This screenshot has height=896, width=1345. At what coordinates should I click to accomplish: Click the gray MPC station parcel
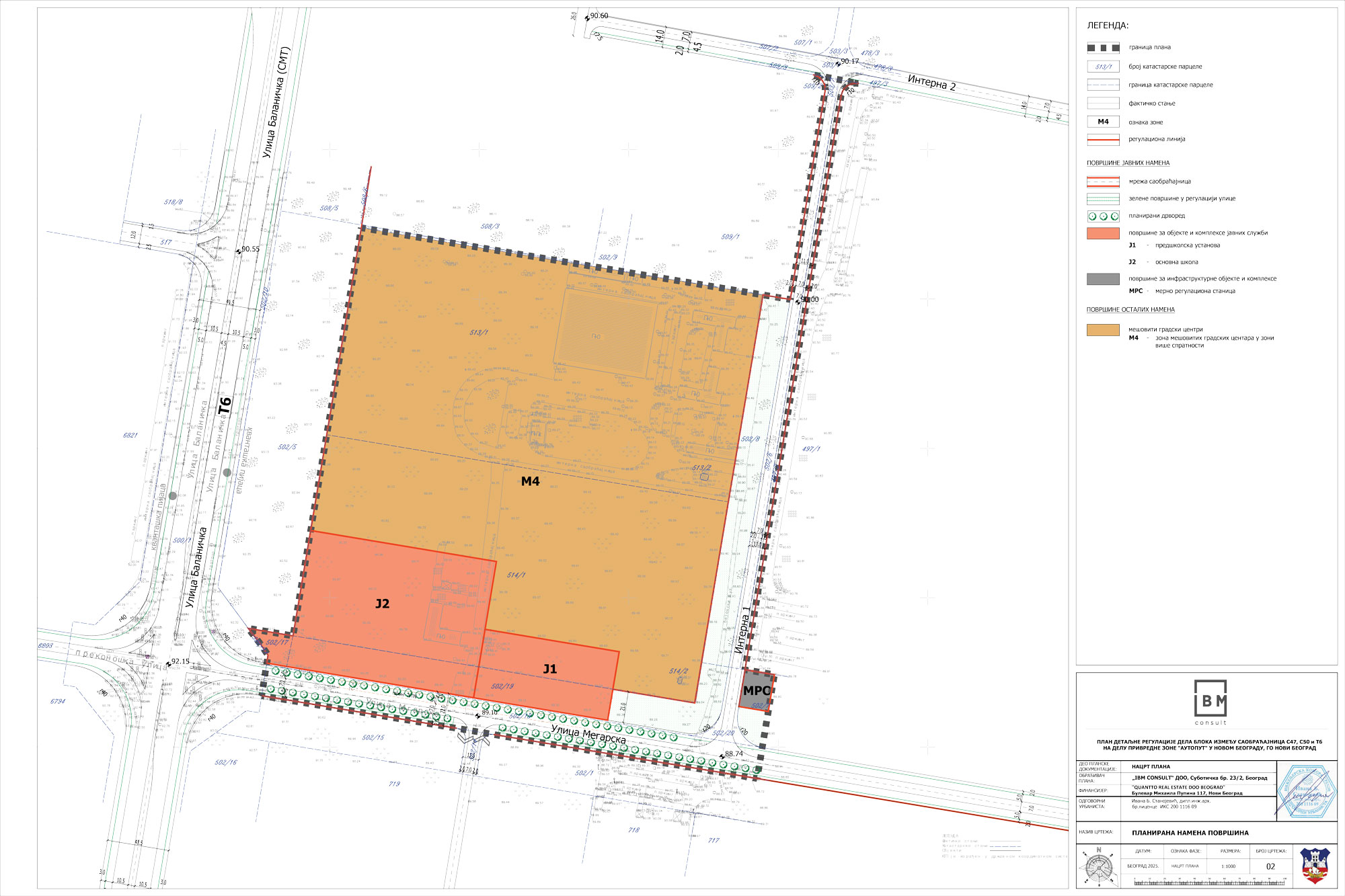(756, 690)
